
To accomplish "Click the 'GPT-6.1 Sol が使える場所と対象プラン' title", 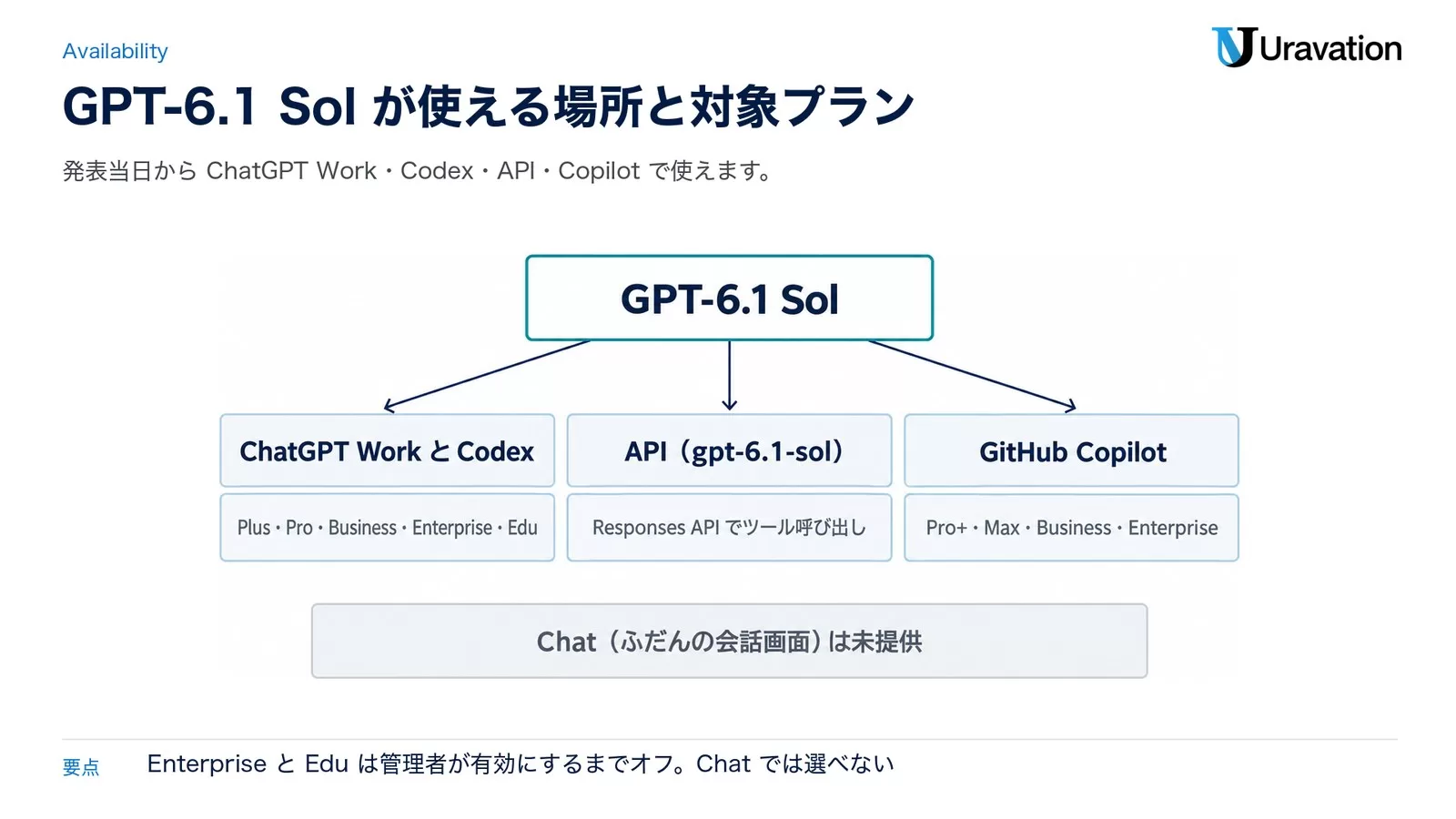I will 488,106.
